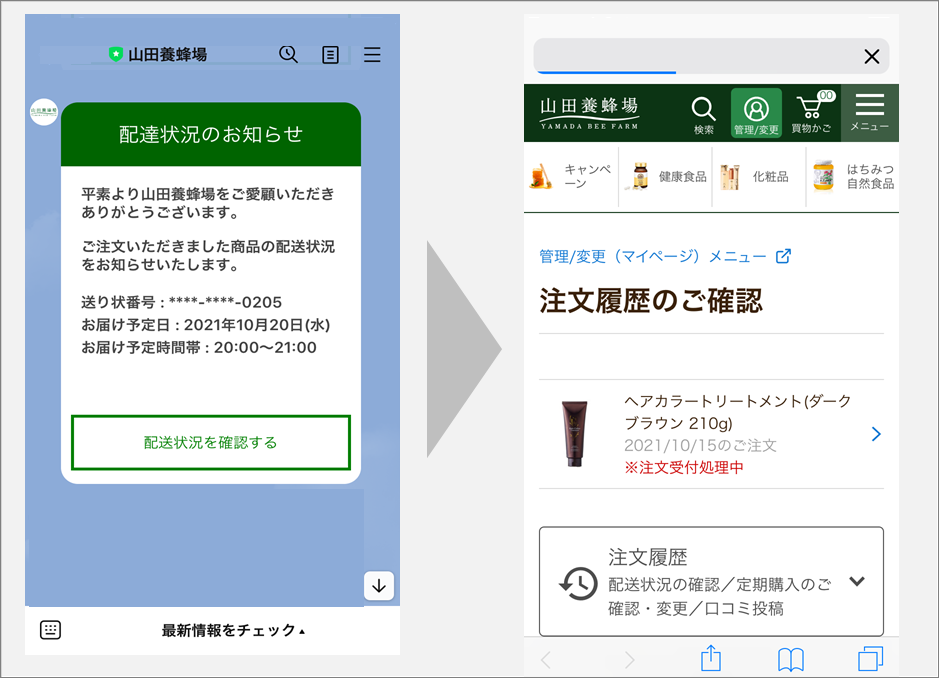This screenshot has width=939, height=678.
Task: Close the in-app browser with X
Action: (872, 56)
